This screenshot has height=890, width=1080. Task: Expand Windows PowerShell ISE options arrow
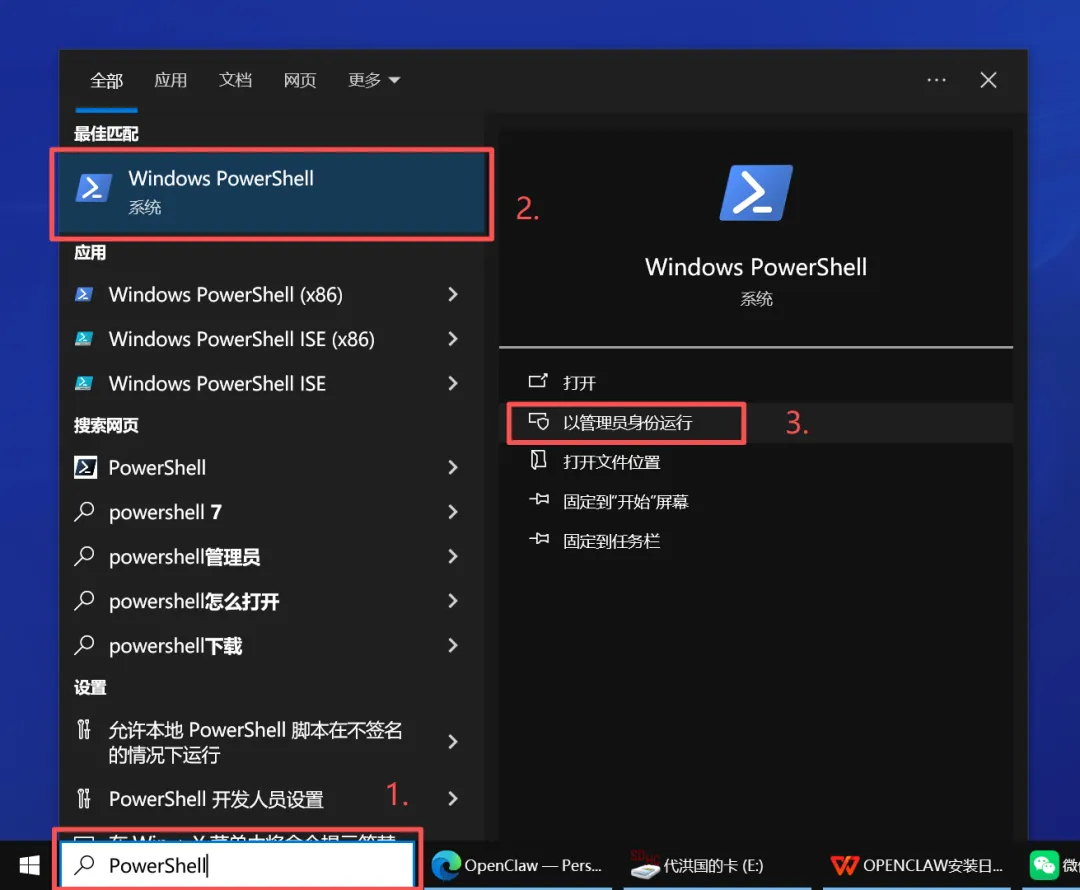(x=453, y=384)
